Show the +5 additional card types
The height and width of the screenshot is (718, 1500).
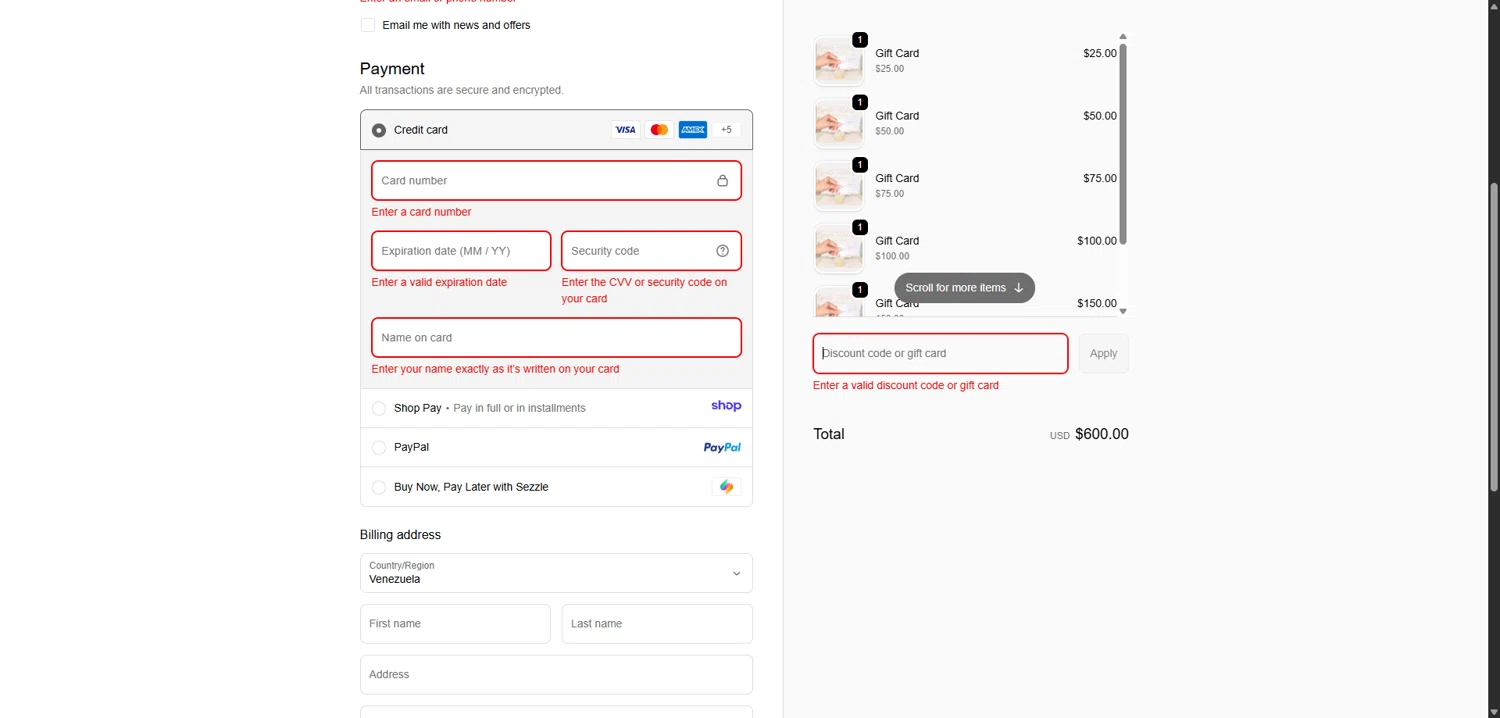point(726,130)
